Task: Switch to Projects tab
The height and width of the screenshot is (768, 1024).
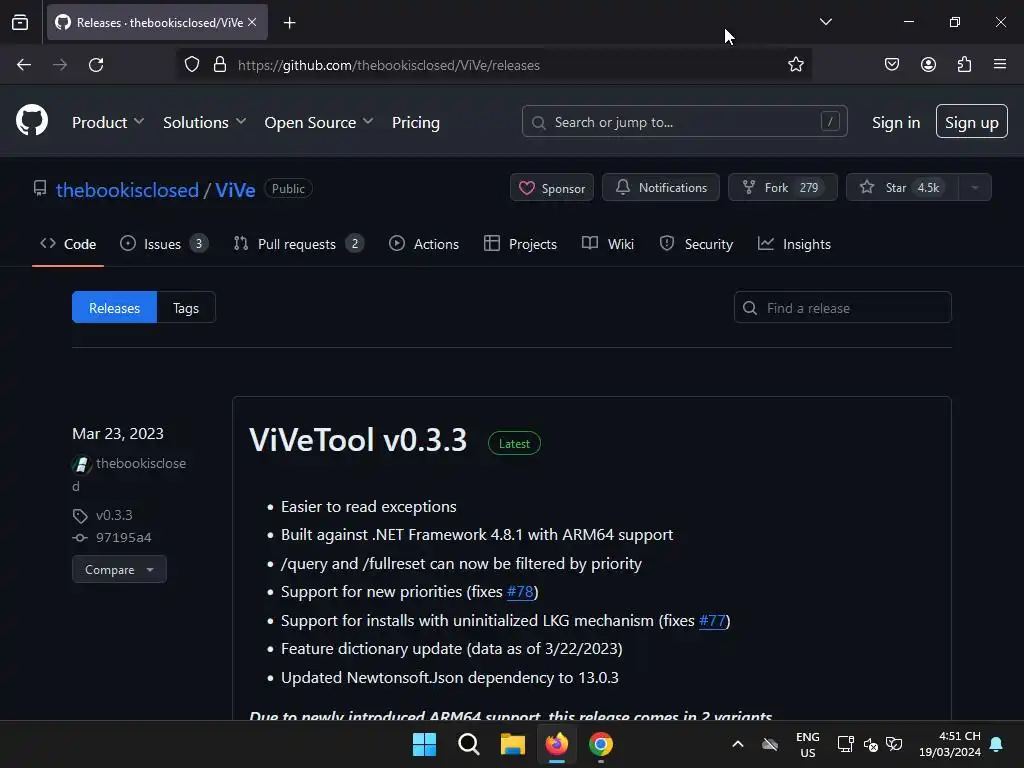Action: click(520, 244)
